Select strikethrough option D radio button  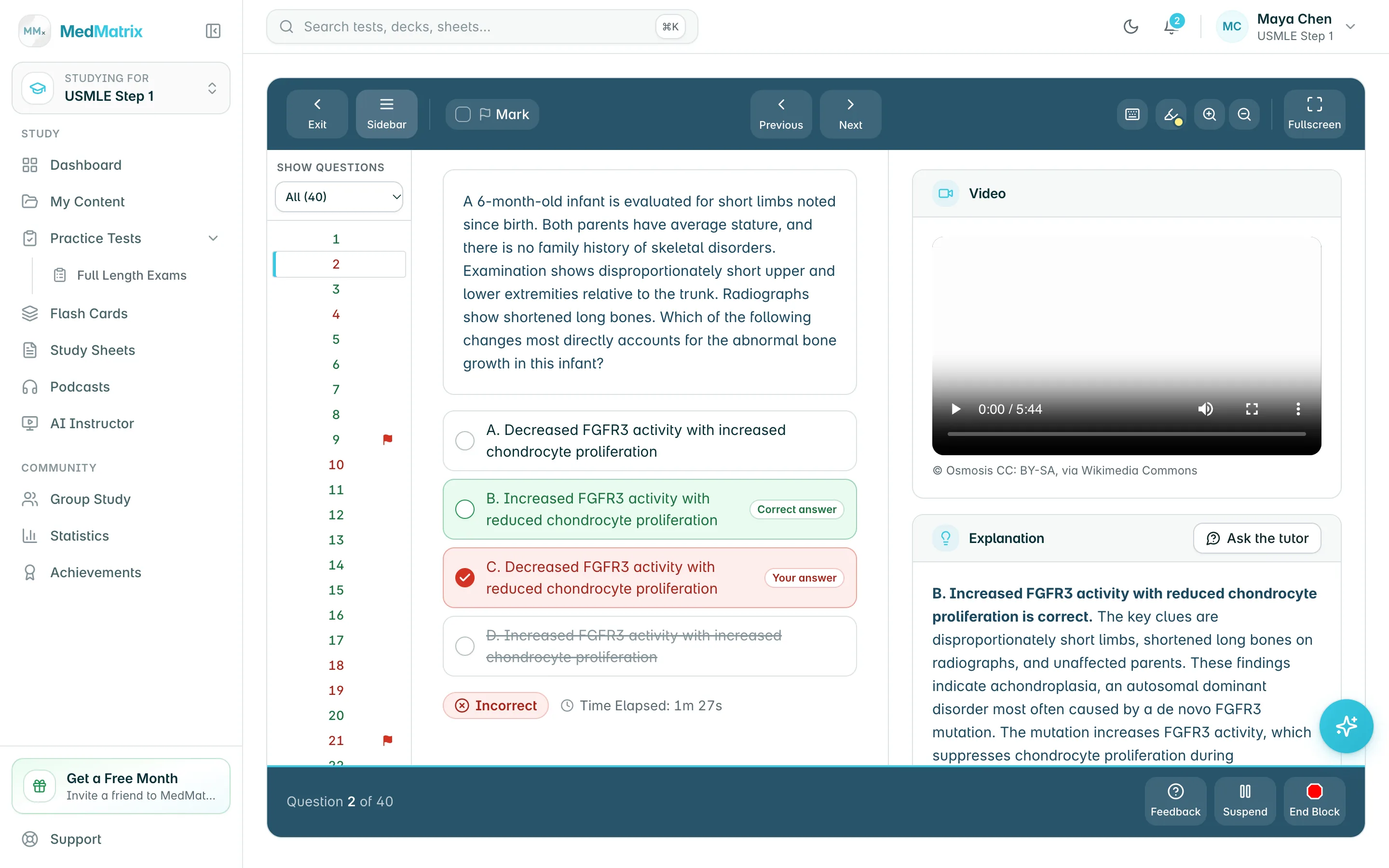465,646
